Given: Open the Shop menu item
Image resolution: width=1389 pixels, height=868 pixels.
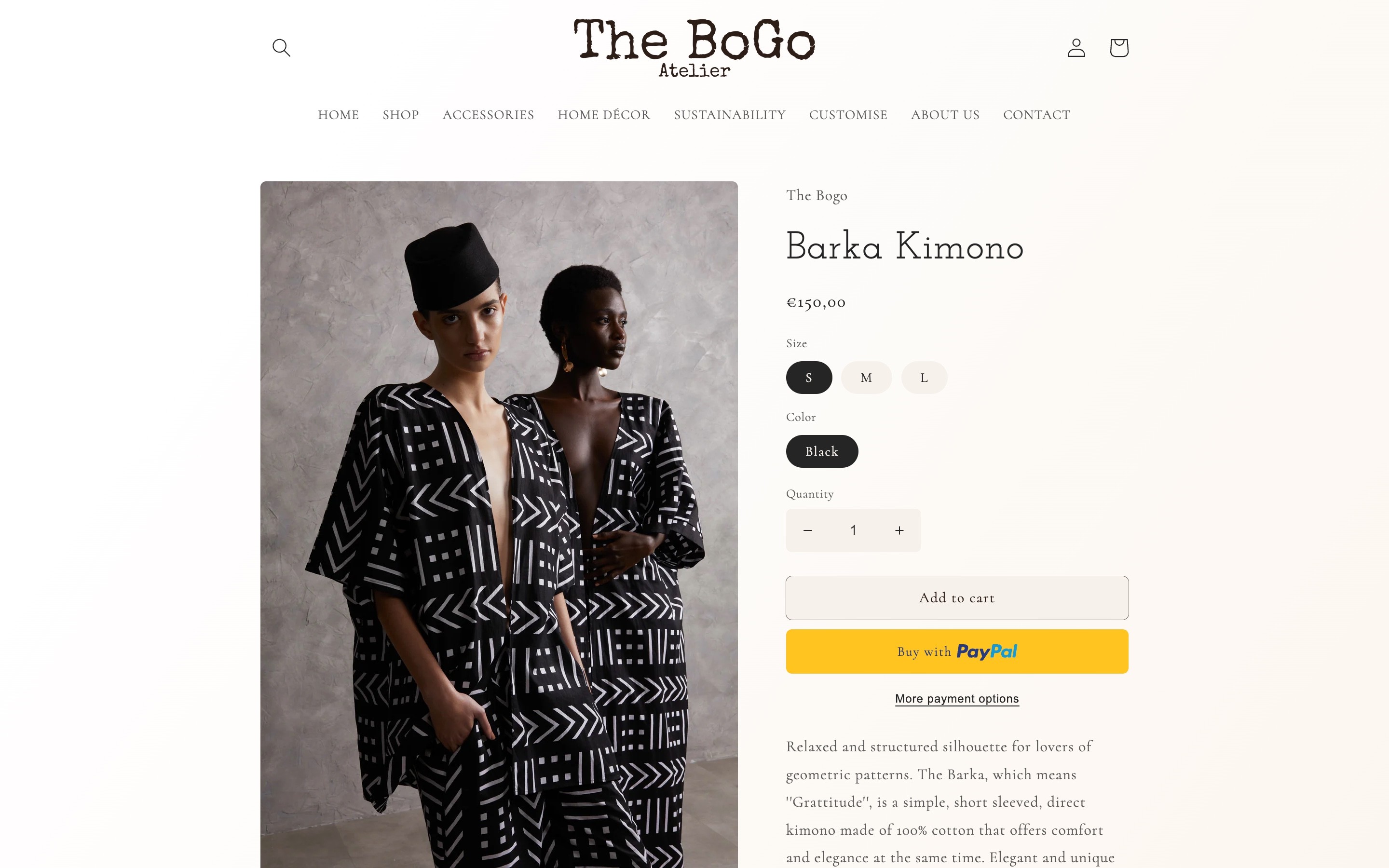Looking at the screenshot, I should (401, 115).
